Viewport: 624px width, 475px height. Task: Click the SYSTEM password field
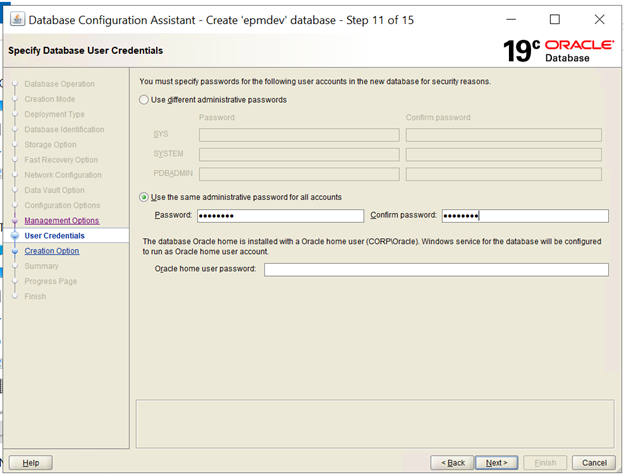[x=299, y=154]
